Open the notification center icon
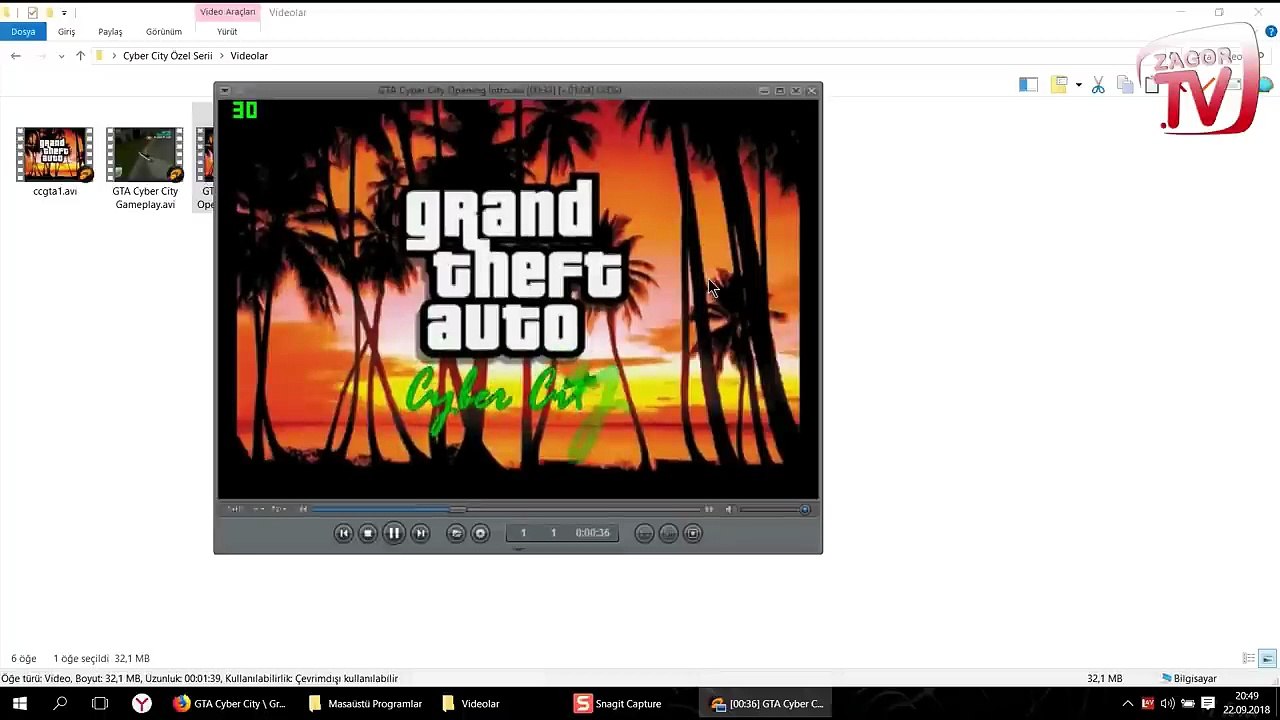This screenshot has height=720, width=1280. (x=1208, y=703)
